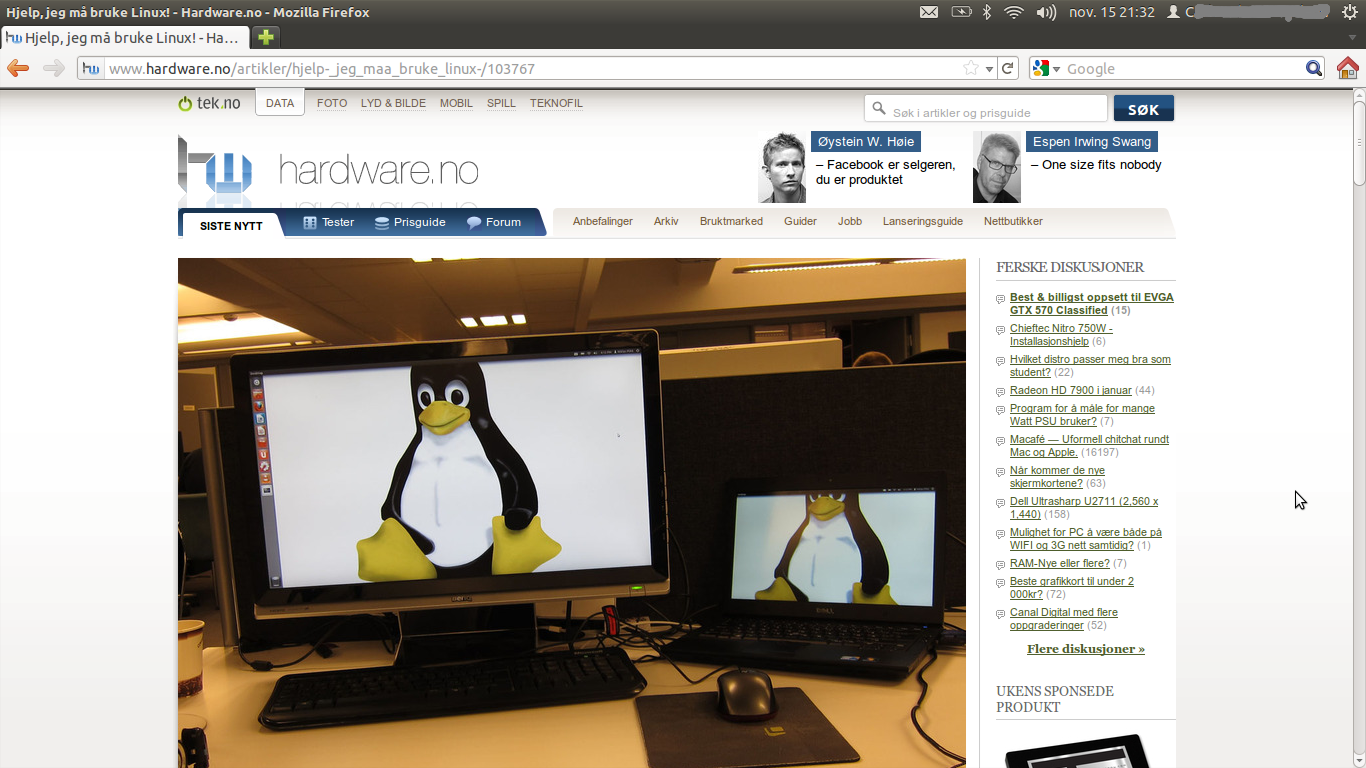Image resolution: width=1366 pixels, height=768 pixels.
Task: Click Espen Irwing Swang's portrait photo
Action: [997, 167]
